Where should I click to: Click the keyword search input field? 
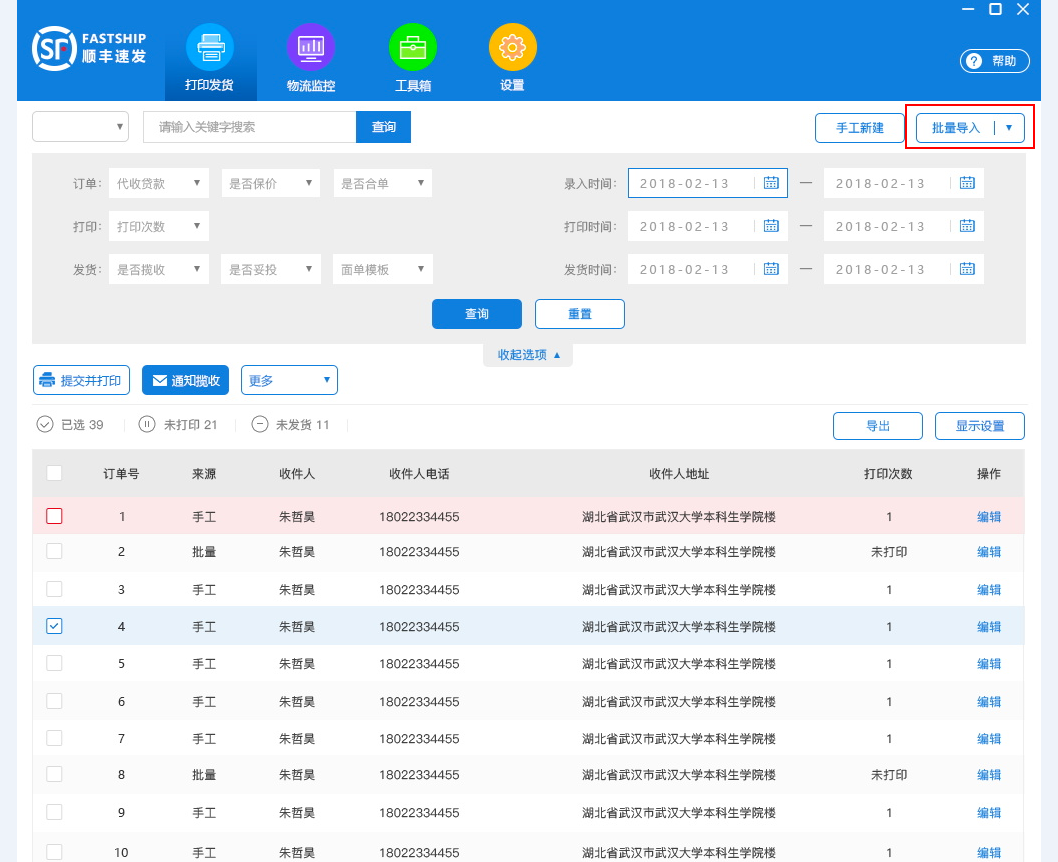[249, 127]
